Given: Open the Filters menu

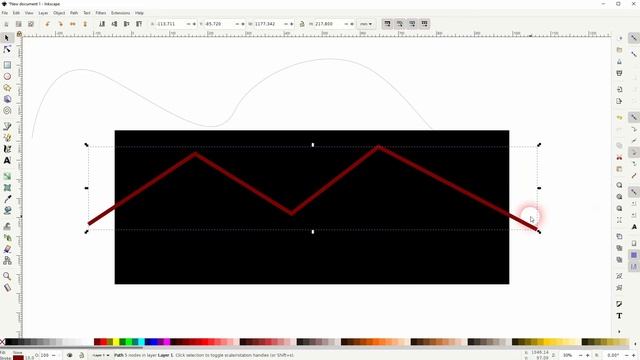Looking at the screenshot, I should pyautogui.click(x=101, y=13).
